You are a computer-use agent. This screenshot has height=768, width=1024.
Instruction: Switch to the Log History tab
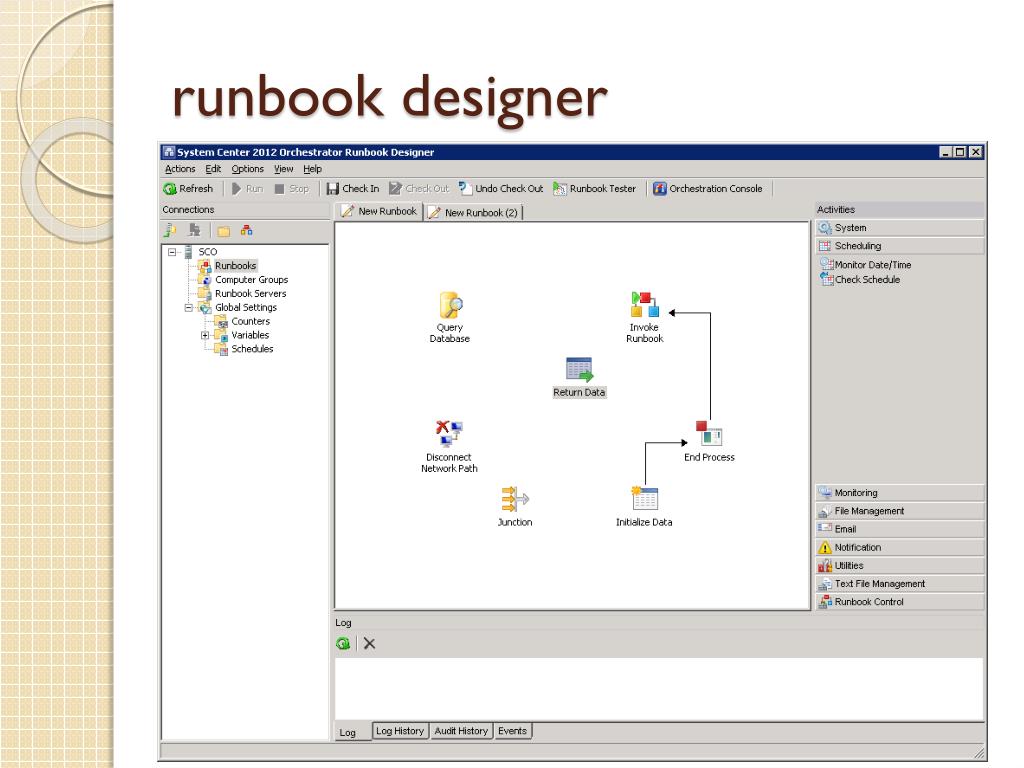[x=400, y=731]
